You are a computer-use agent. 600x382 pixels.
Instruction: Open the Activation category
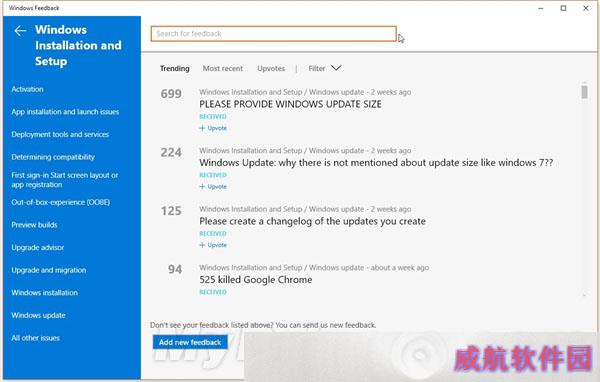point(27,89)
